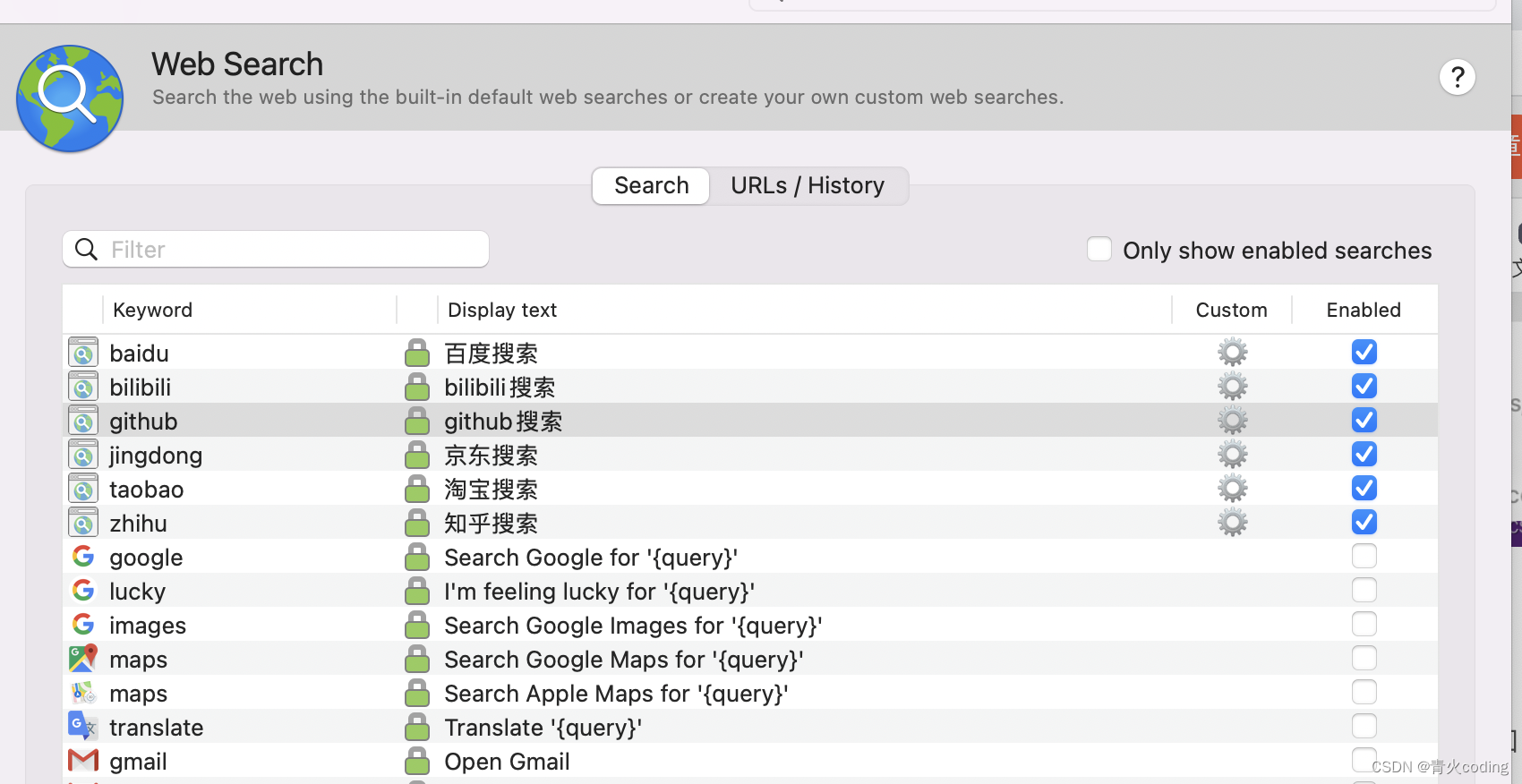Click the taobao row's search icon
Image resolution: width=1522 pixels, height=784 pixels.
click(x=83, y=489)
